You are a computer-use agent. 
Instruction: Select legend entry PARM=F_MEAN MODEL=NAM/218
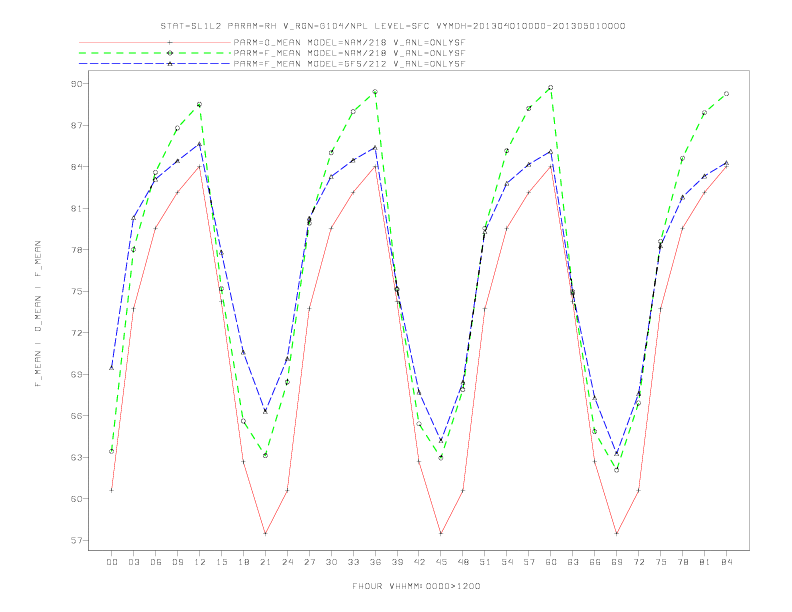[349, 53]
